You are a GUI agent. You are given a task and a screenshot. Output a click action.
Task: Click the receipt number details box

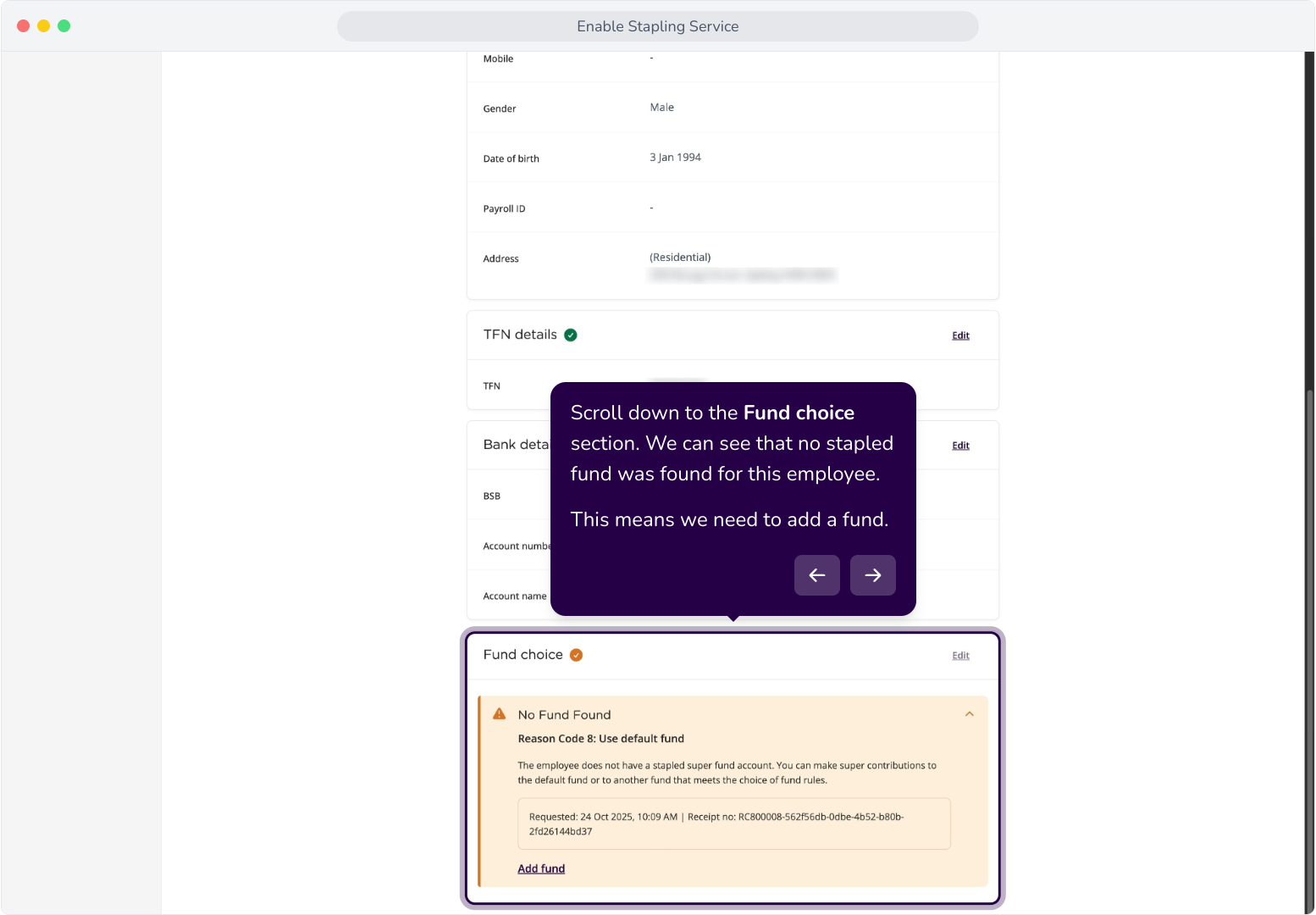tap(734, 823)
